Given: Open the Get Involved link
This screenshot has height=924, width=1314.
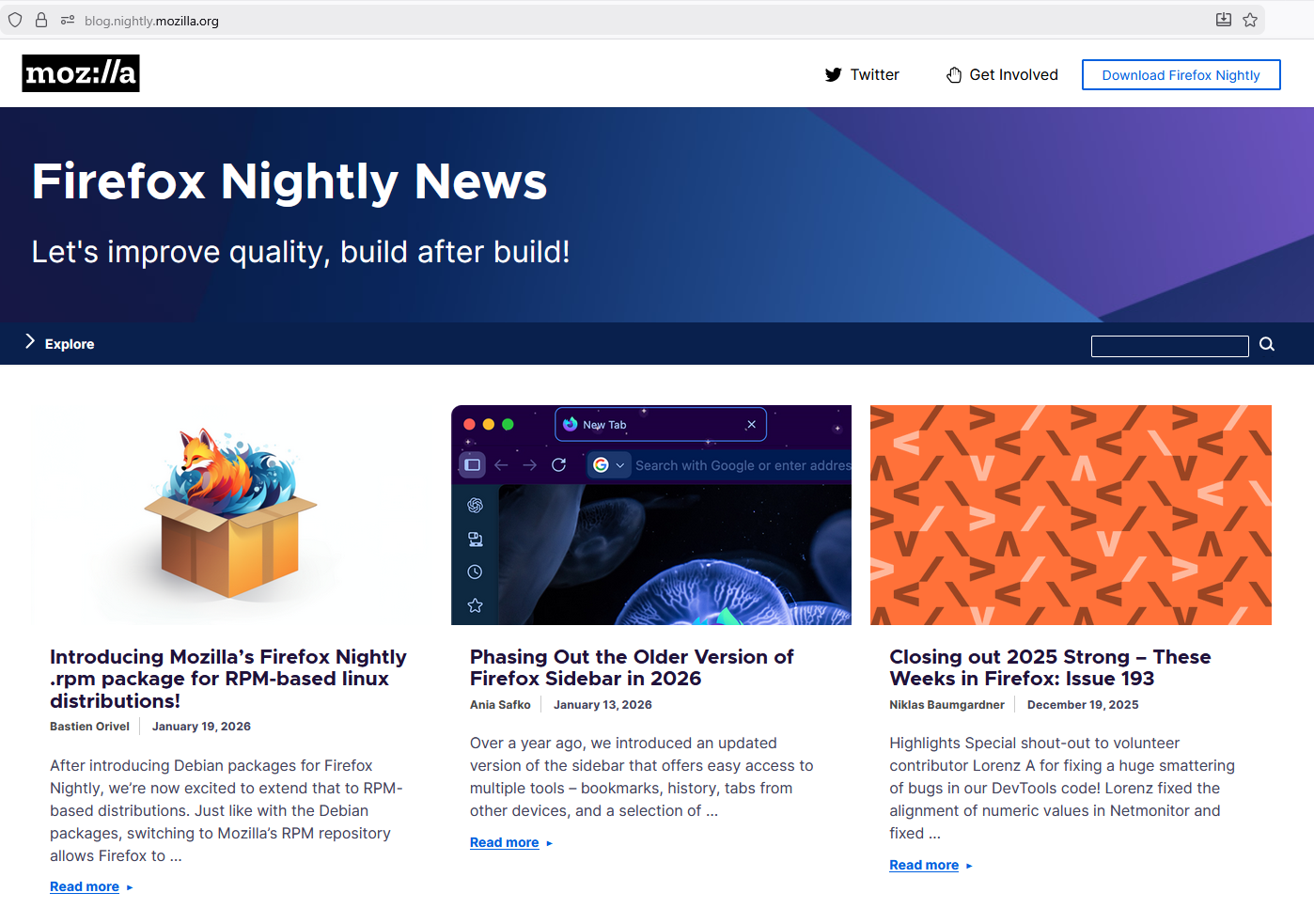Looking at the screenshot, I should [x=1002, y=74].
